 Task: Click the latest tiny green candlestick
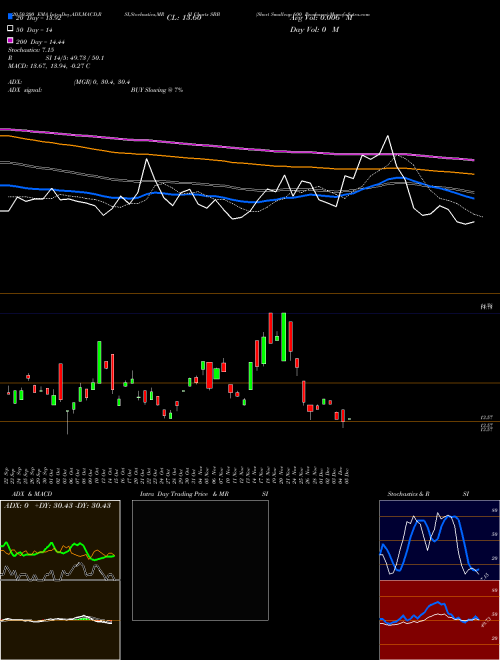(x=349, y=419)
